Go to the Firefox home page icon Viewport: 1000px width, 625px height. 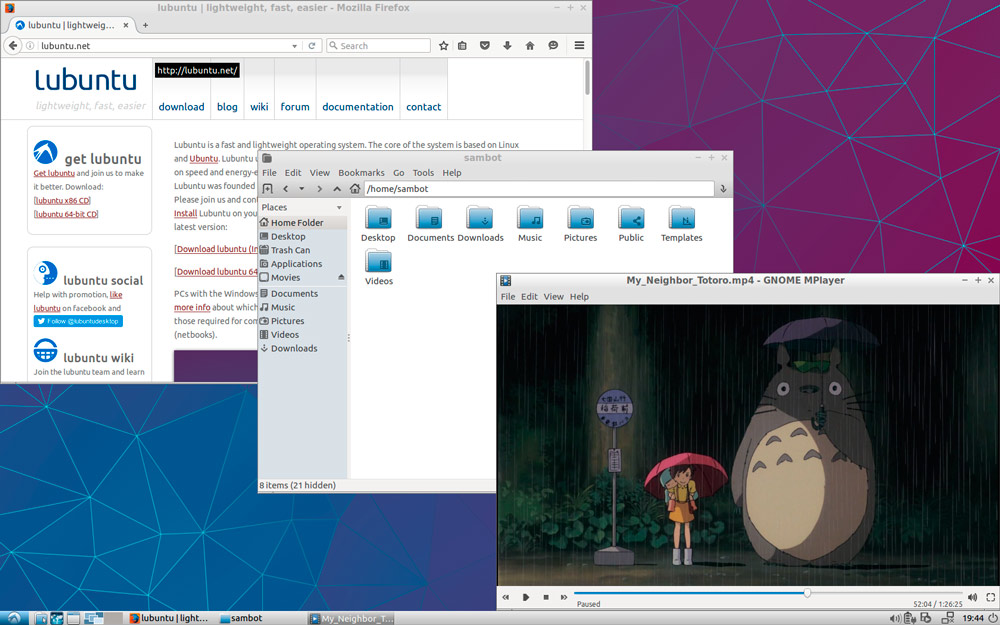[x=529, y=46]
